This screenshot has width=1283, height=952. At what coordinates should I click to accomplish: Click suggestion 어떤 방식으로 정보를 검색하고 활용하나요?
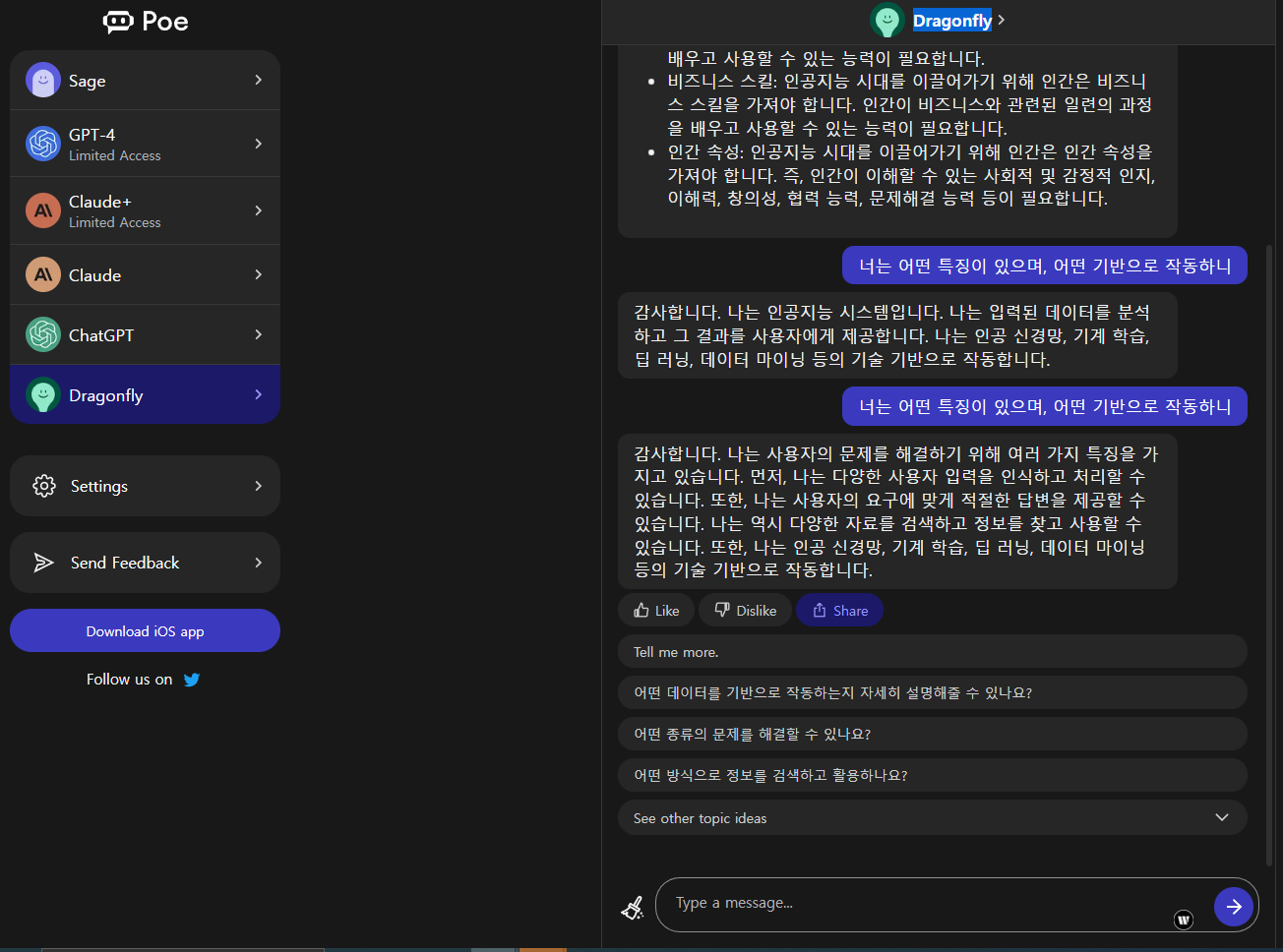[x=933, y=775]
